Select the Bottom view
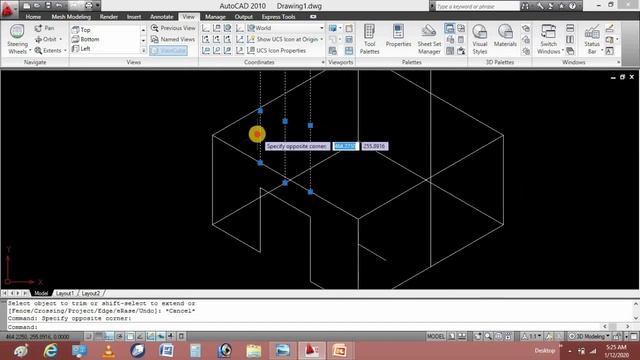 (85, 39)
